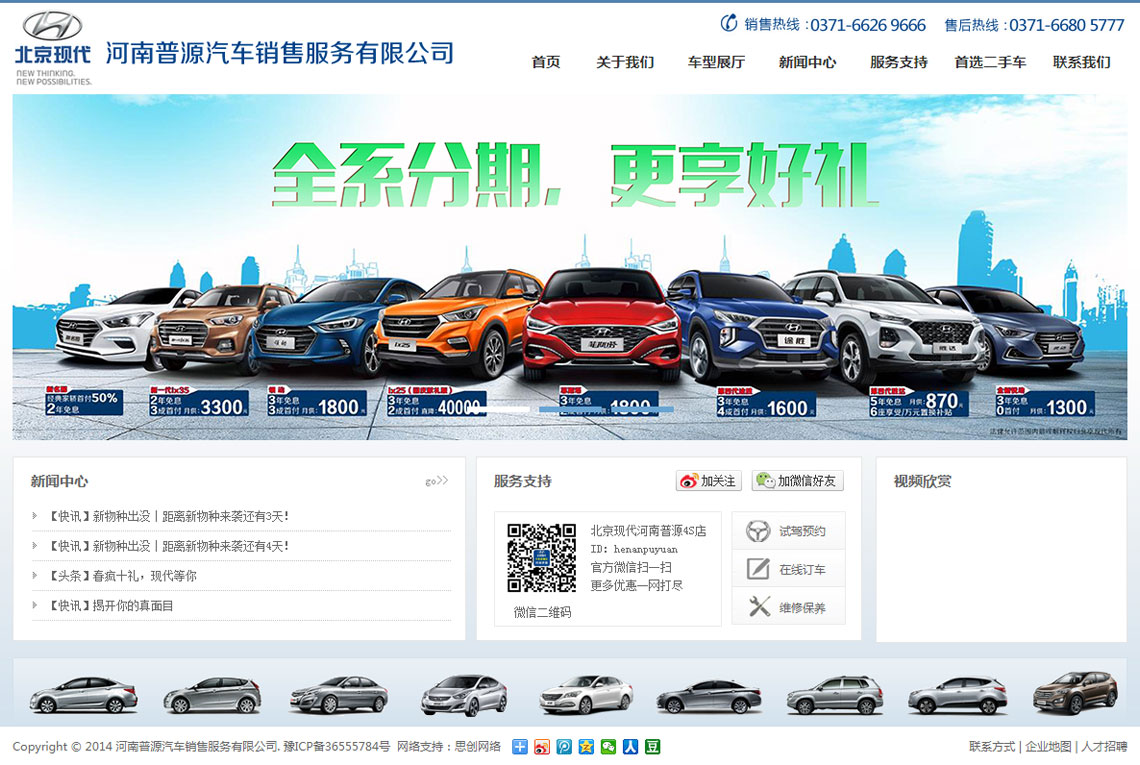Click the 加微信好友 button
This screenshot has width=1140, height=765.
click(x=798, y=481)
